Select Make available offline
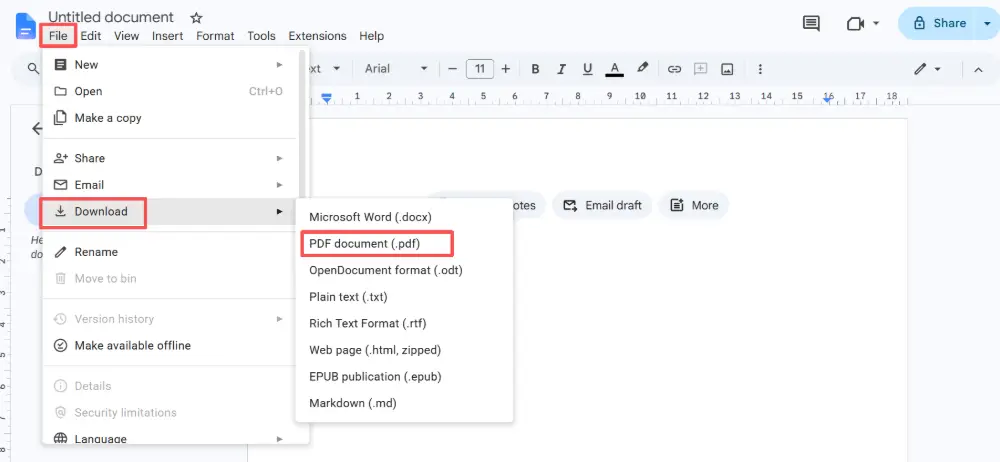Screen dimensions: 1000x462 (x=169, y=346)
